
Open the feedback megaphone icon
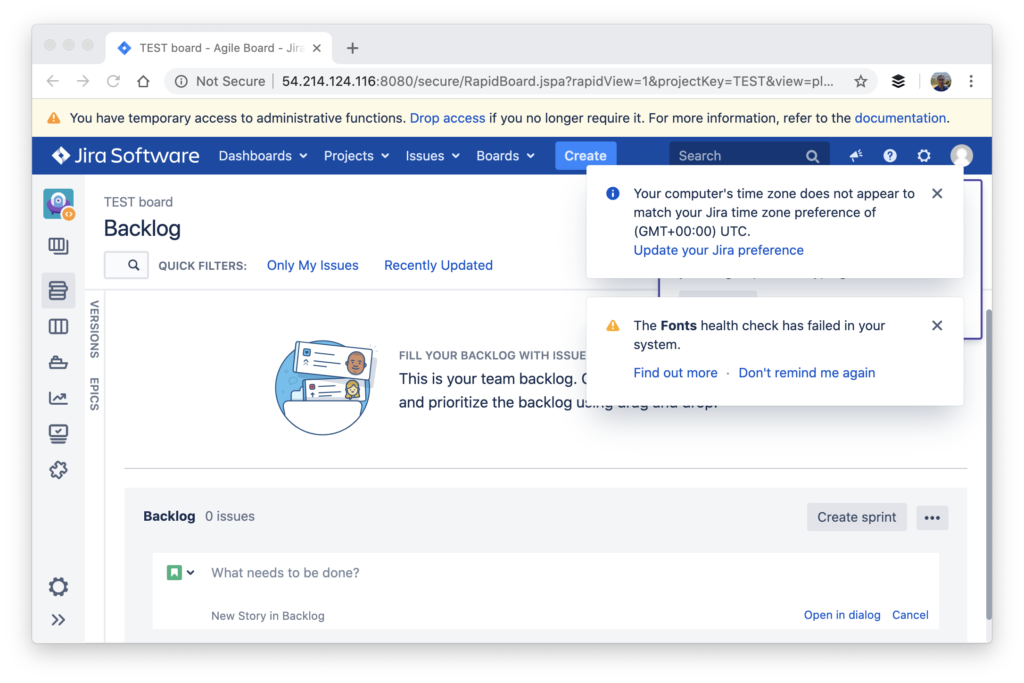(x=856, y=155)
